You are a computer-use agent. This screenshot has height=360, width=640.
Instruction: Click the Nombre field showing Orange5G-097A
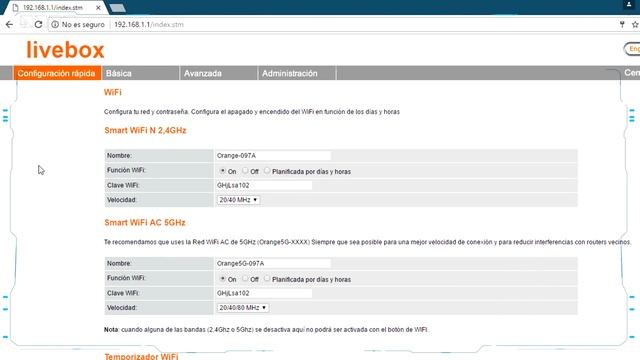tap(273, 263)
